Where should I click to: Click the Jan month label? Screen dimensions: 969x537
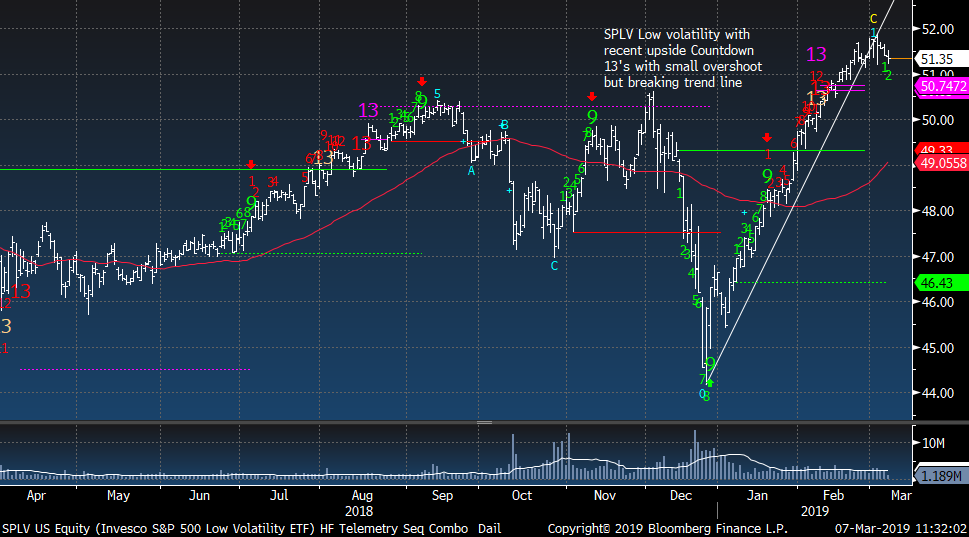tap(757, 496)
